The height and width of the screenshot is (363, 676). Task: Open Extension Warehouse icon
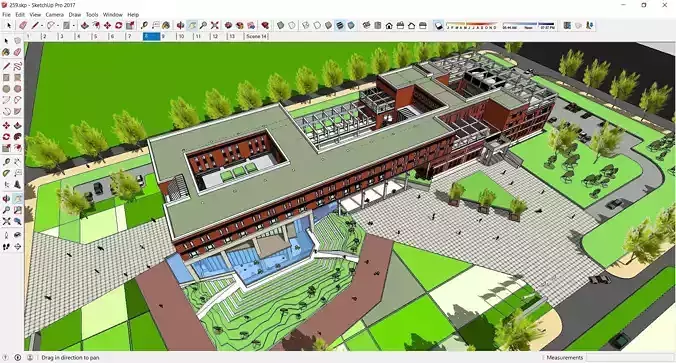coord(240,25)
